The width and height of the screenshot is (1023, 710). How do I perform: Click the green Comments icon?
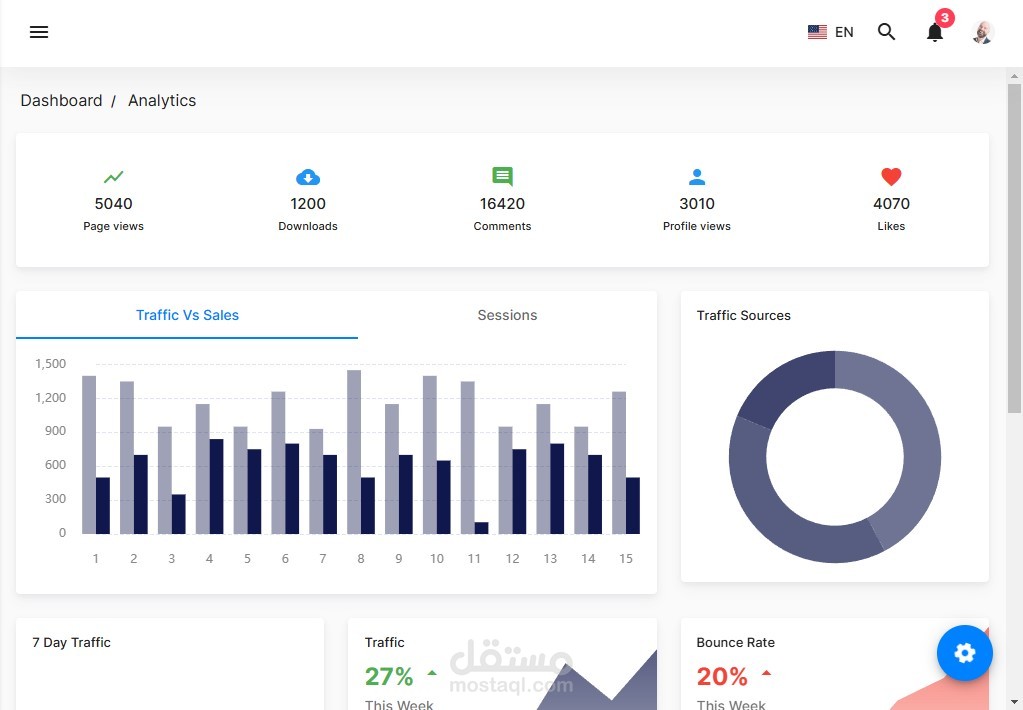[x=502, y=176]
